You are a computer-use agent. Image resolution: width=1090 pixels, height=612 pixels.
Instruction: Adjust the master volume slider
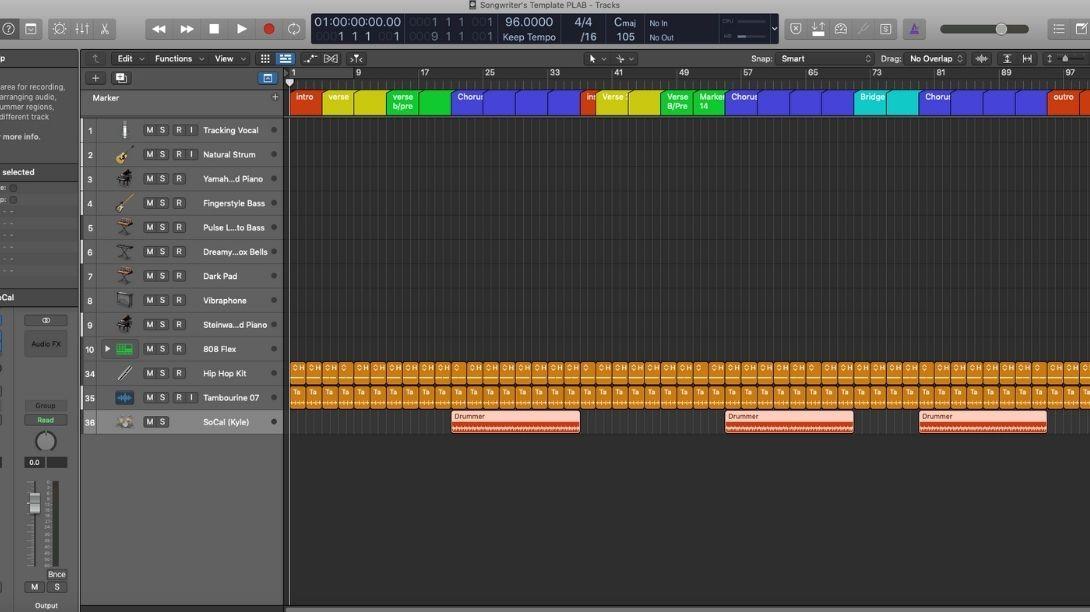(x=984, y=29)
